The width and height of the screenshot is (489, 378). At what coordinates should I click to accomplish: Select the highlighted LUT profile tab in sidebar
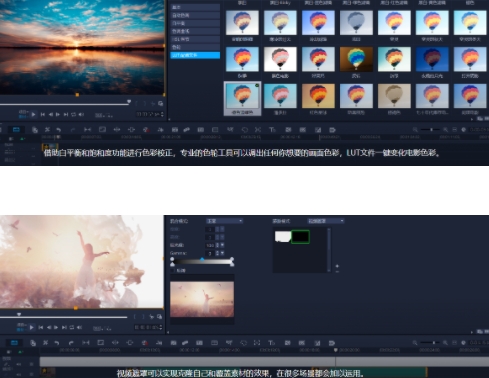pos(195,55)
